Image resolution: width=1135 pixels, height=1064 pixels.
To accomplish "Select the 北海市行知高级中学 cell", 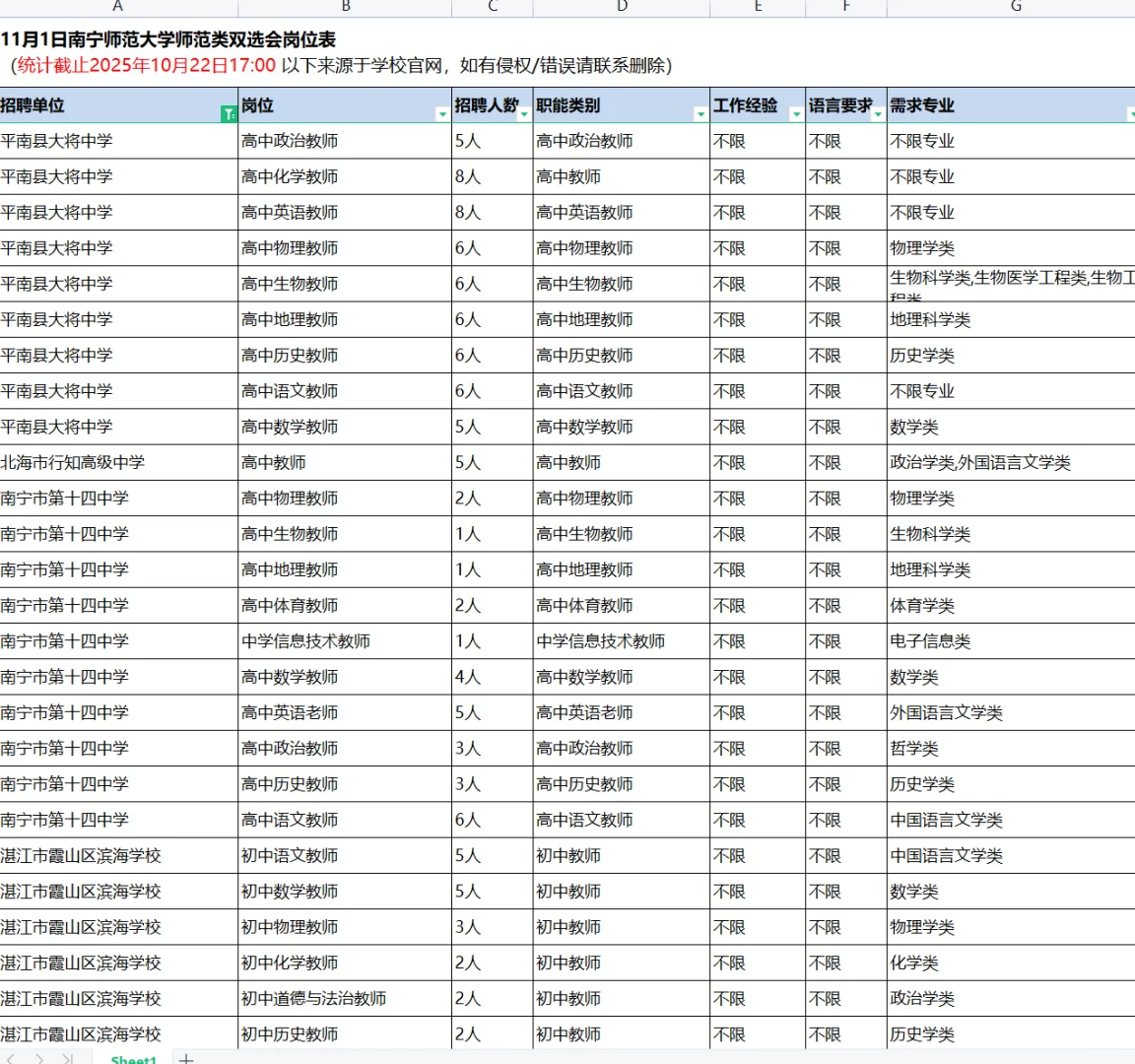I will (118, 462).
